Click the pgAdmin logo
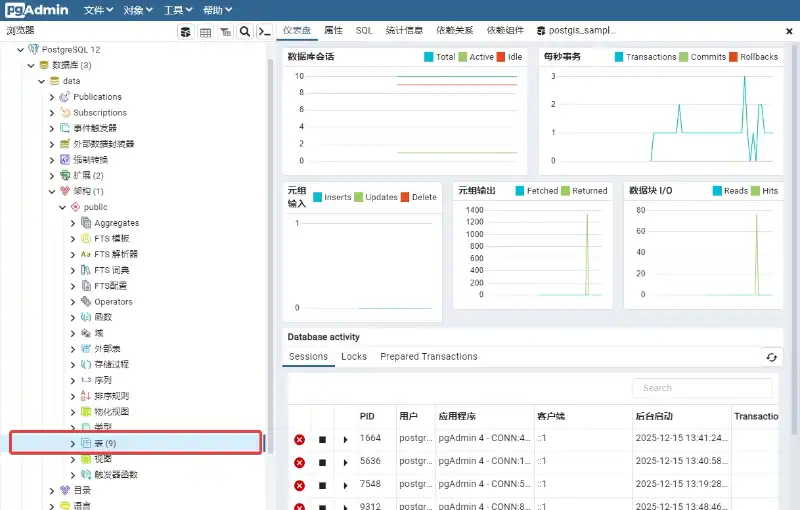 point(37,10)
